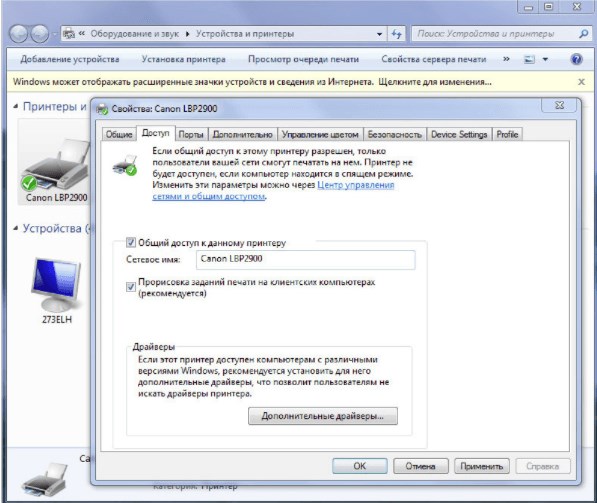This screenshot has height=503, width=597.
Task: Switch to the 'Порты' tab
Action: [x=191, y=134]
